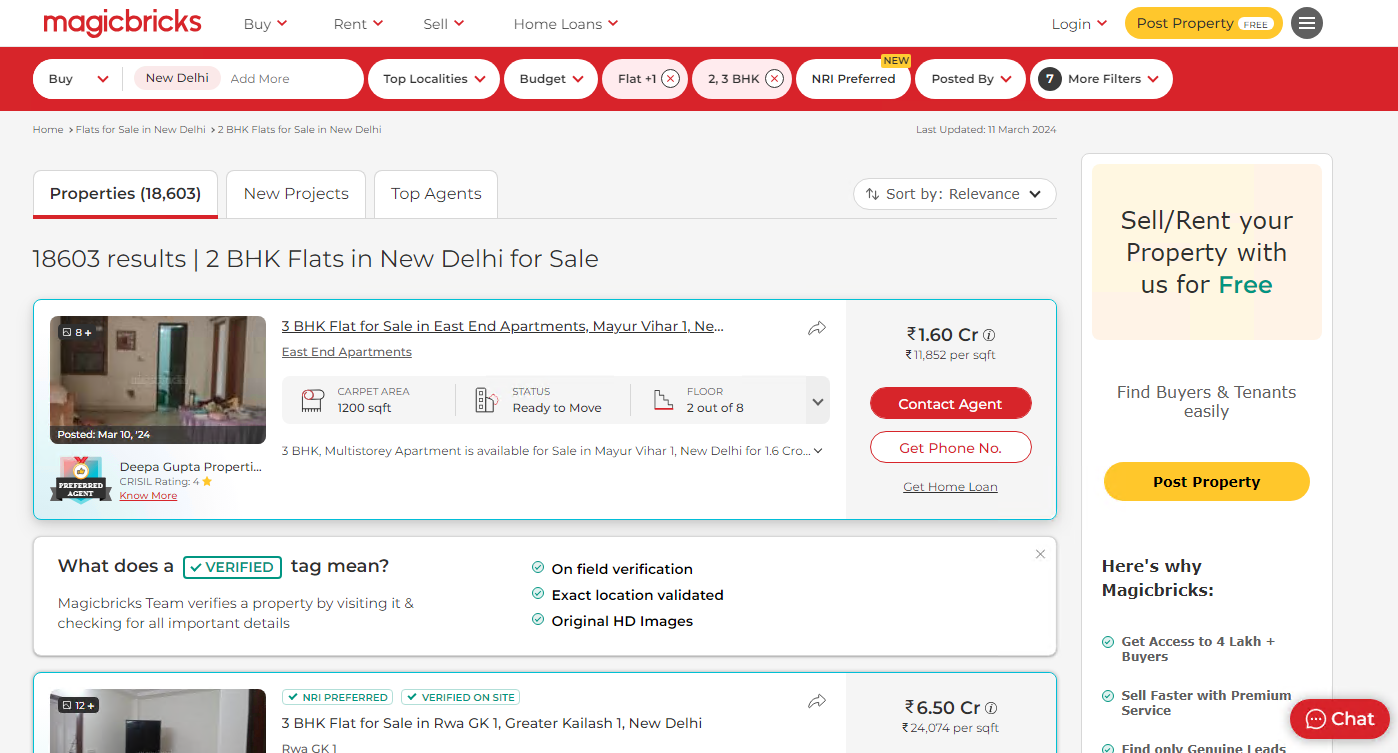1398x753 pixels.
Task: Open the Chat widget
Action: [x=1339, y=718]
